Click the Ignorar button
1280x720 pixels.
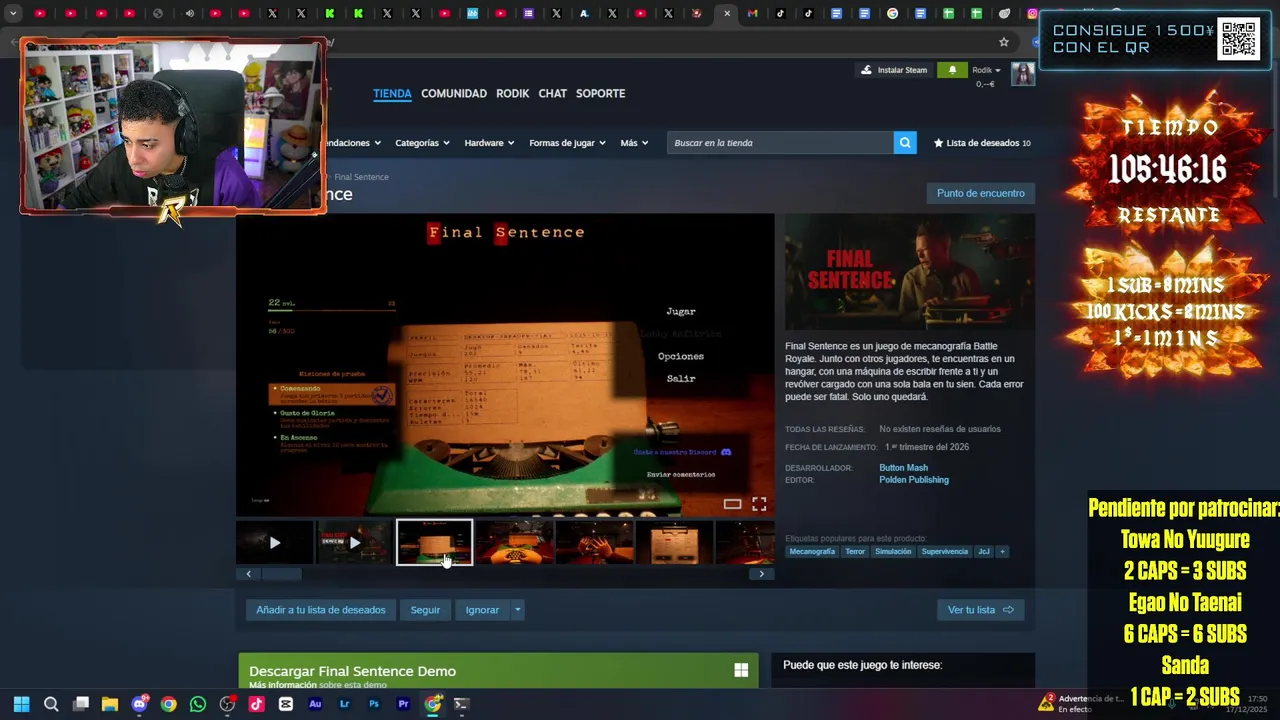click(482, 610)
